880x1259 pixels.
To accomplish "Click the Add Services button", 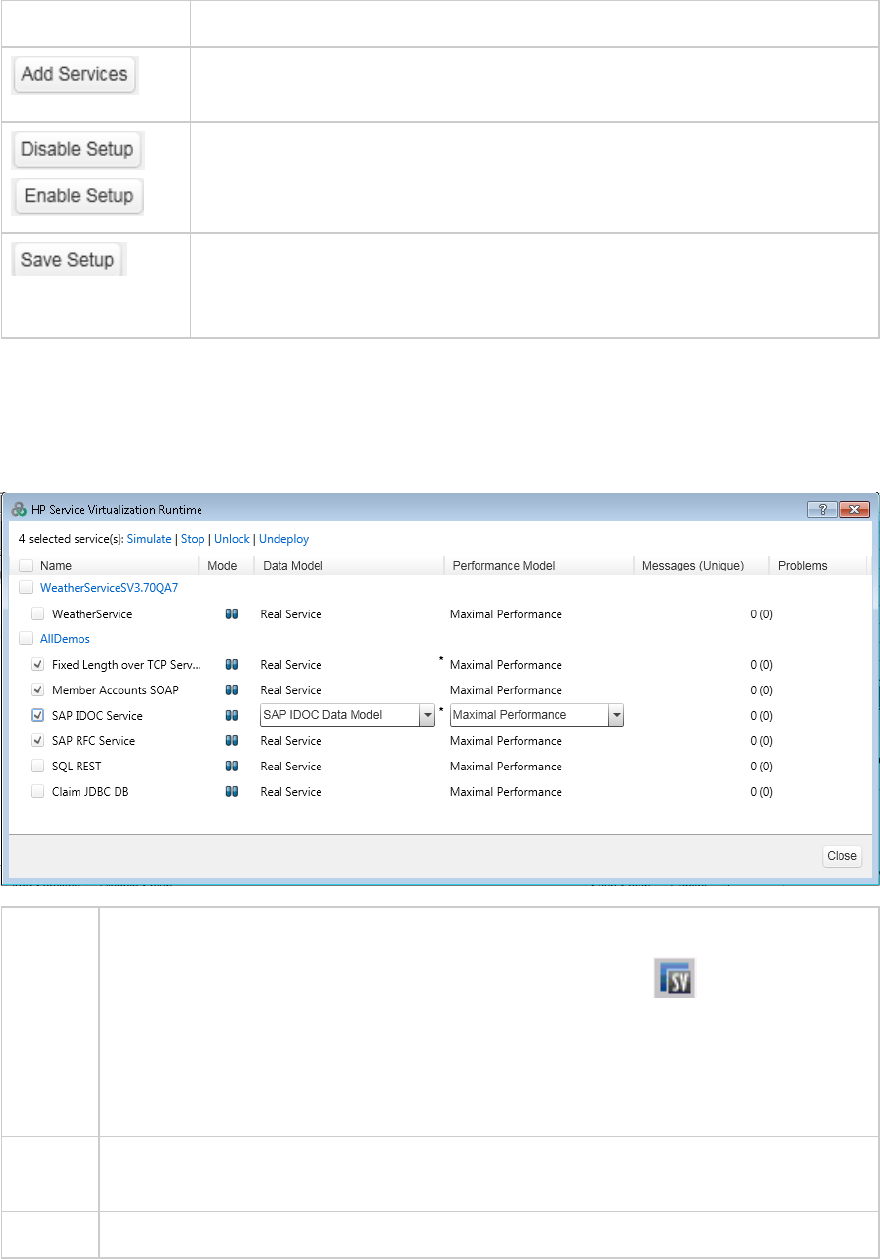I will 75,74.
